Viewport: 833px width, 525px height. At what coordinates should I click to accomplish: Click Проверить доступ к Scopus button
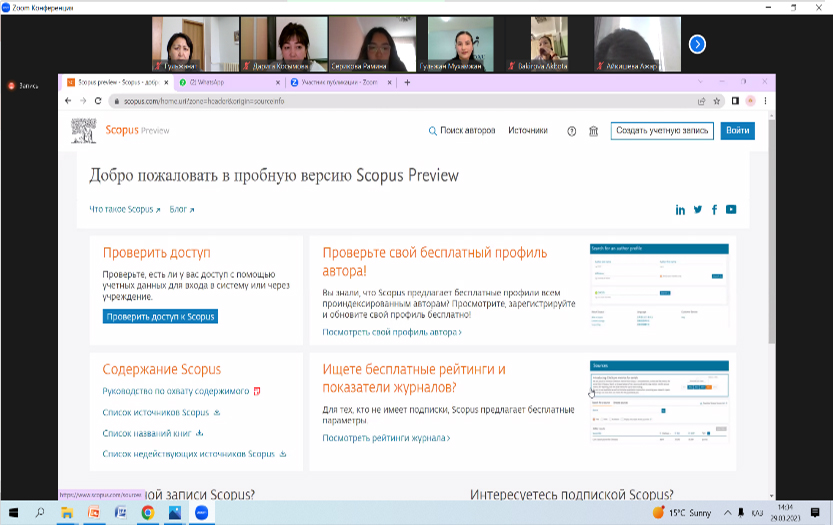coord(159,316)
